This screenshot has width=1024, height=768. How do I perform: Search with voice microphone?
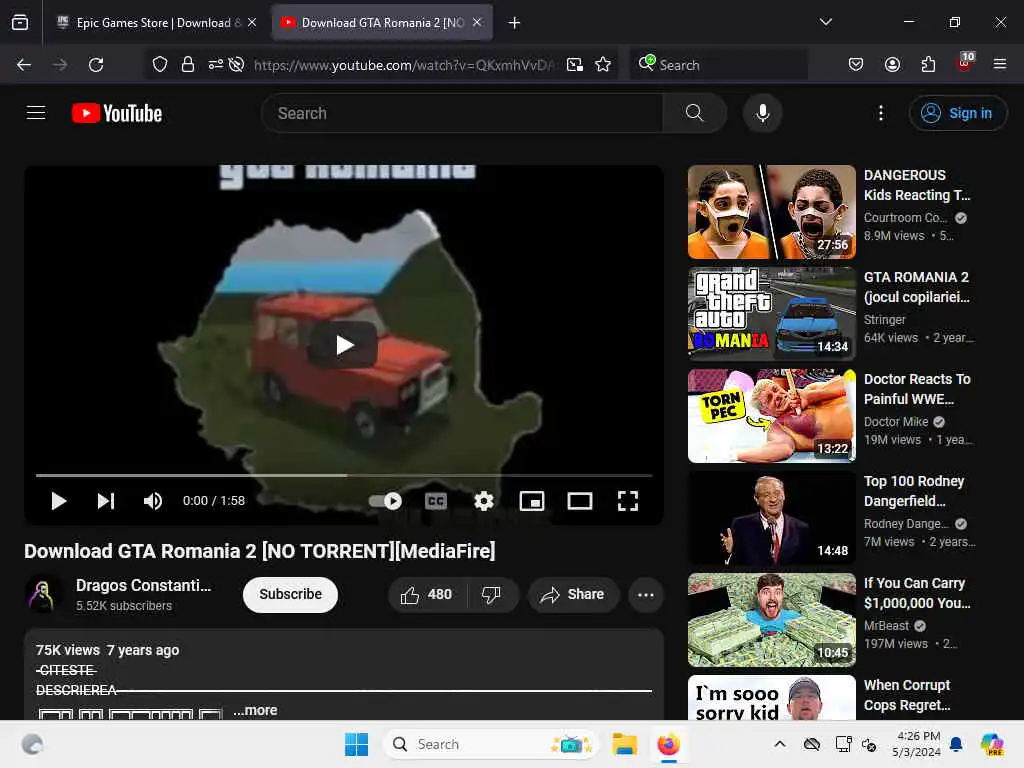tap(762, 113)
